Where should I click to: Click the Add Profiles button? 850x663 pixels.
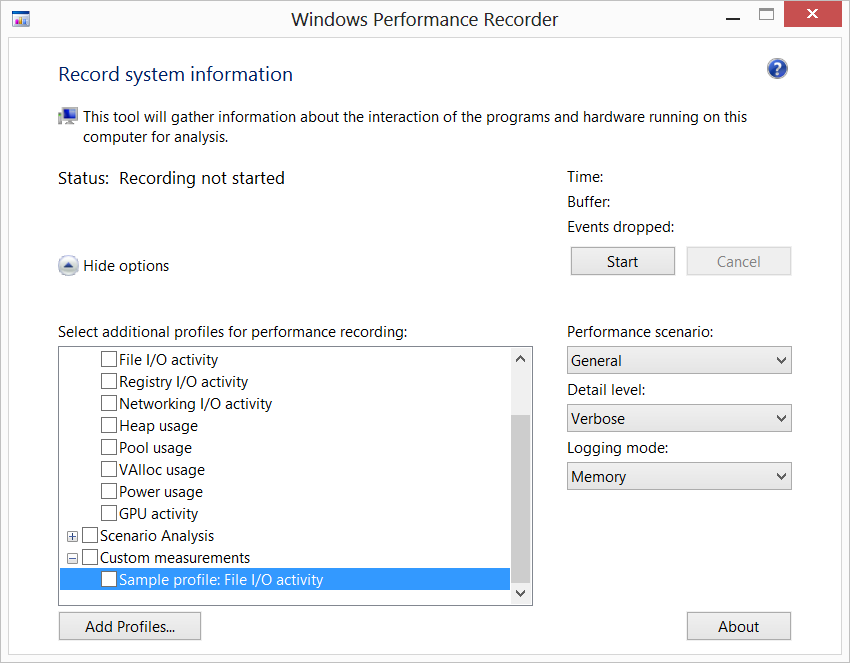pos(130,627)
